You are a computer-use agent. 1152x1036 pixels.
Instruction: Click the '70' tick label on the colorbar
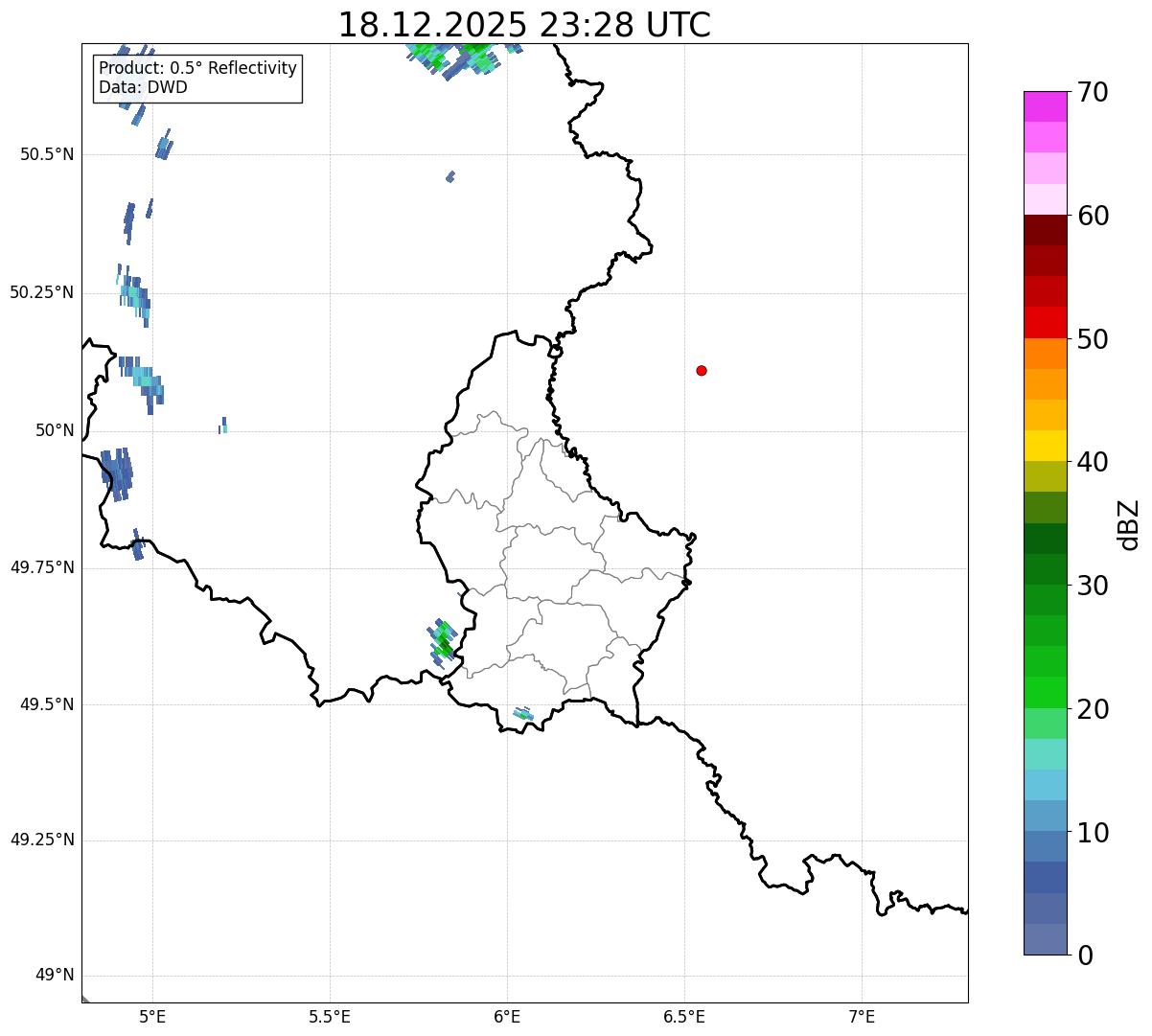[x=1093, y=93]
